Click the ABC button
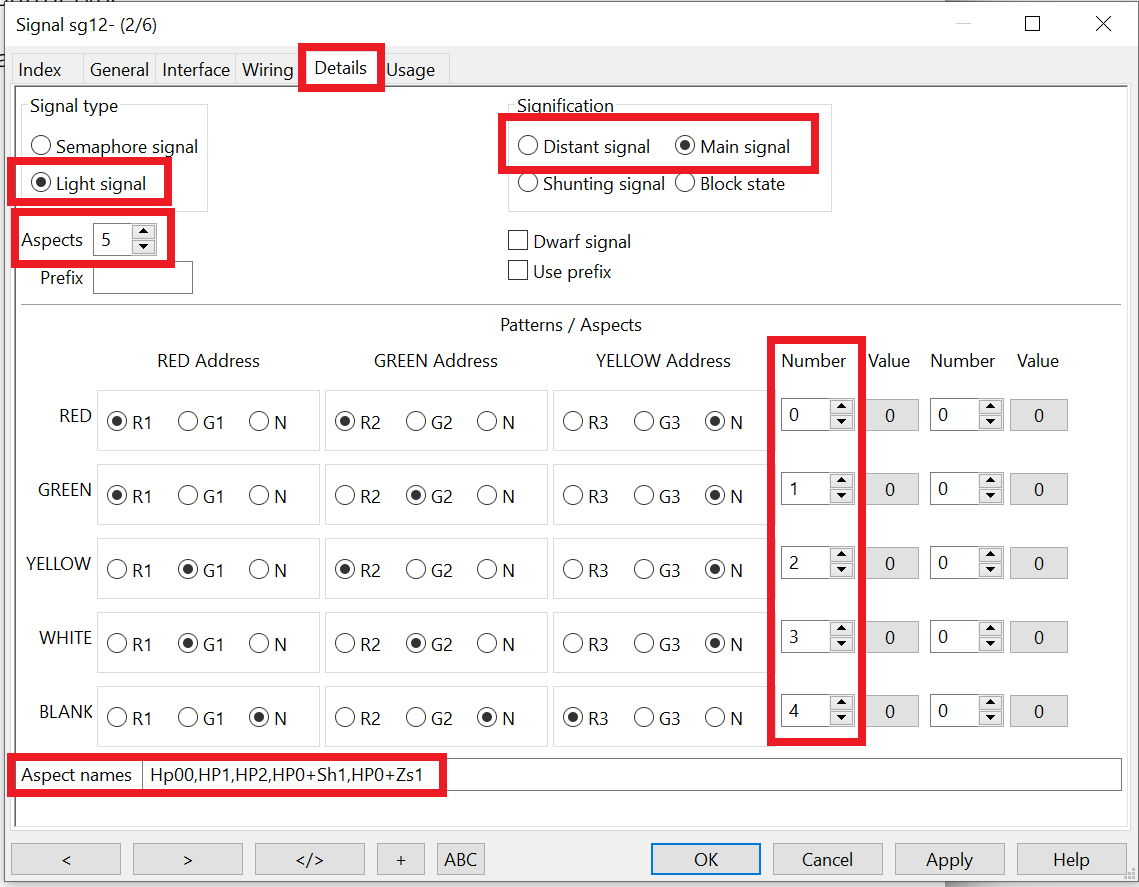 coord(460,859)
